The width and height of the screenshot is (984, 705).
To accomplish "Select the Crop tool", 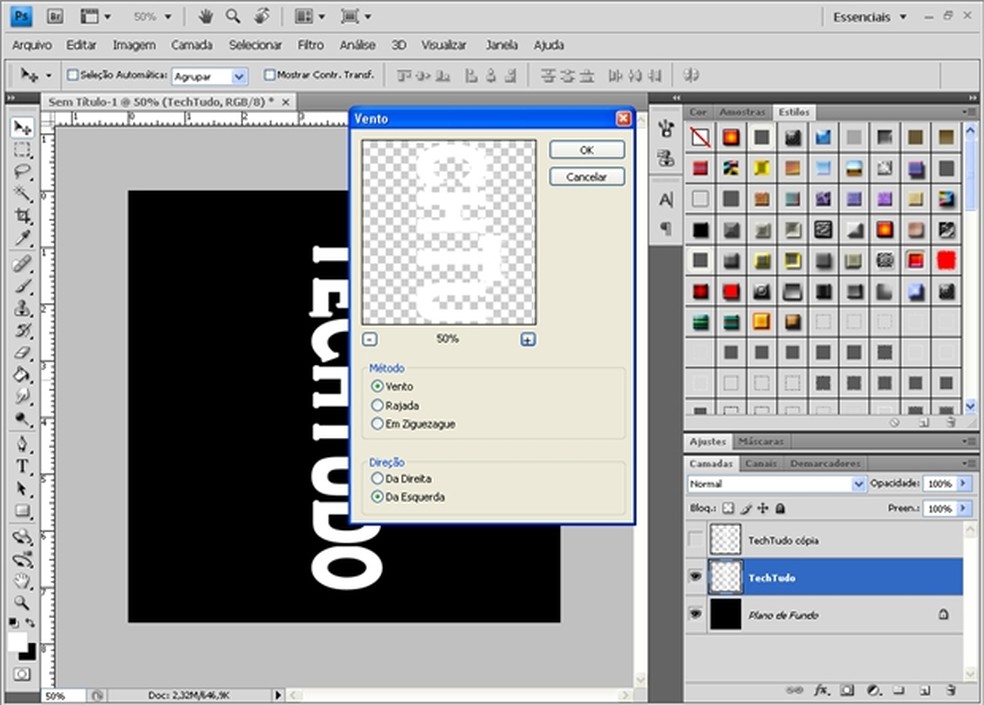I will tap(22, 216).
